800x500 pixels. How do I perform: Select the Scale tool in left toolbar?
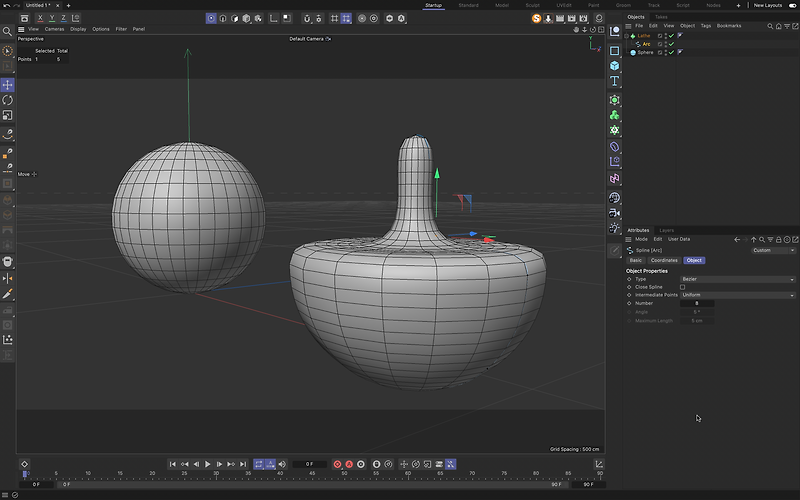[x=8, y=115]
